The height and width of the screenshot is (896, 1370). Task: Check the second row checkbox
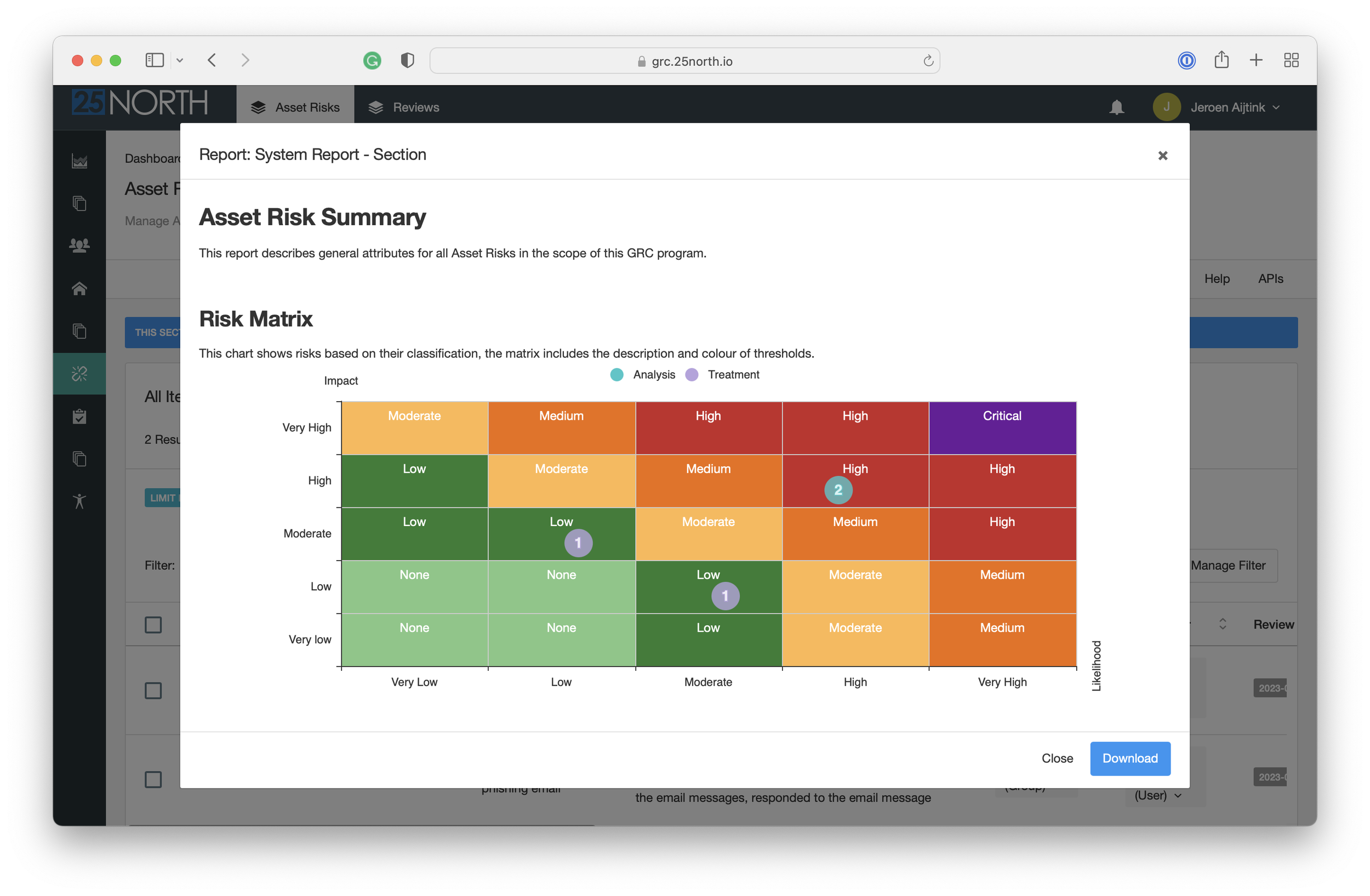coord(153,779)
